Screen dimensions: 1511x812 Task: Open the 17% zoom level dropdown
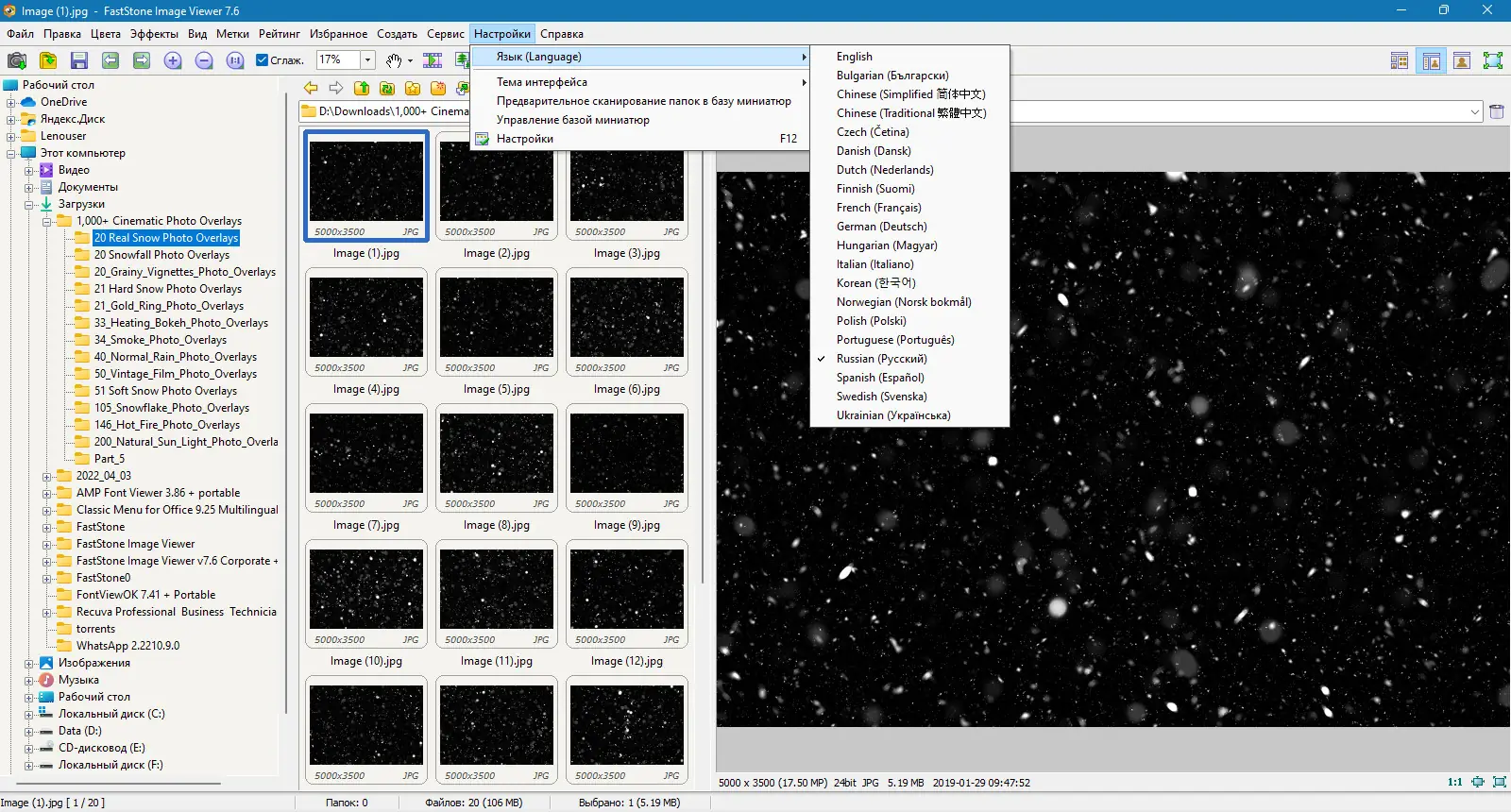(x=367, y=60)
